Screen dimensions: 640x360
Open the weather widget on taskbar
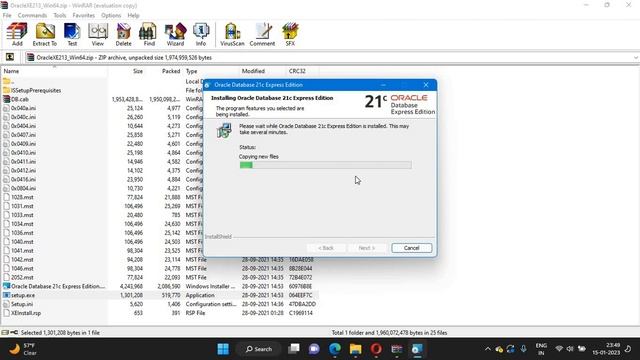point(23,349)
